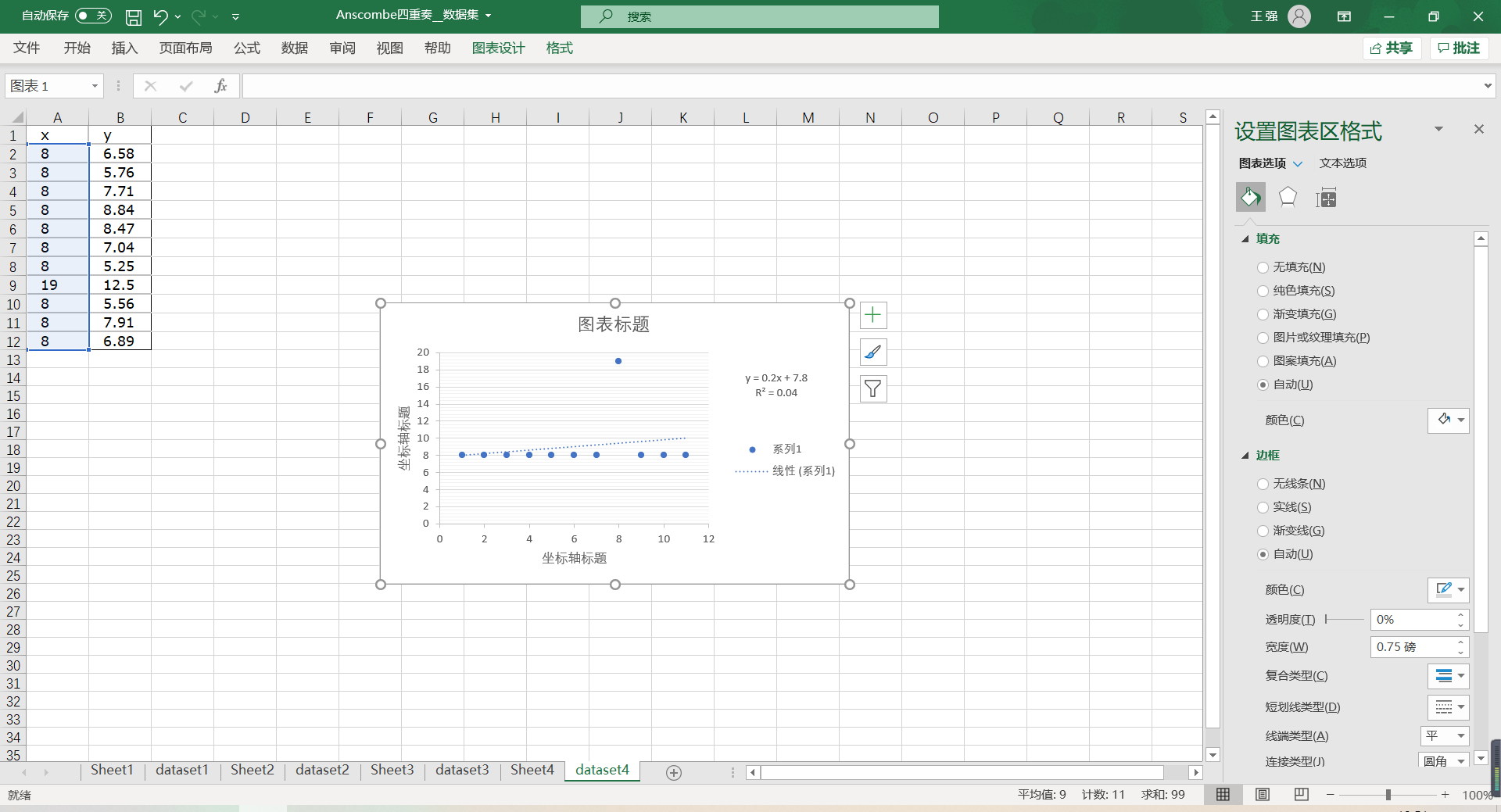Viewport: 1501px width, 812px height.
Task: Switch to the Sheet3 sheet tab
Action: [x=392, y=770]
